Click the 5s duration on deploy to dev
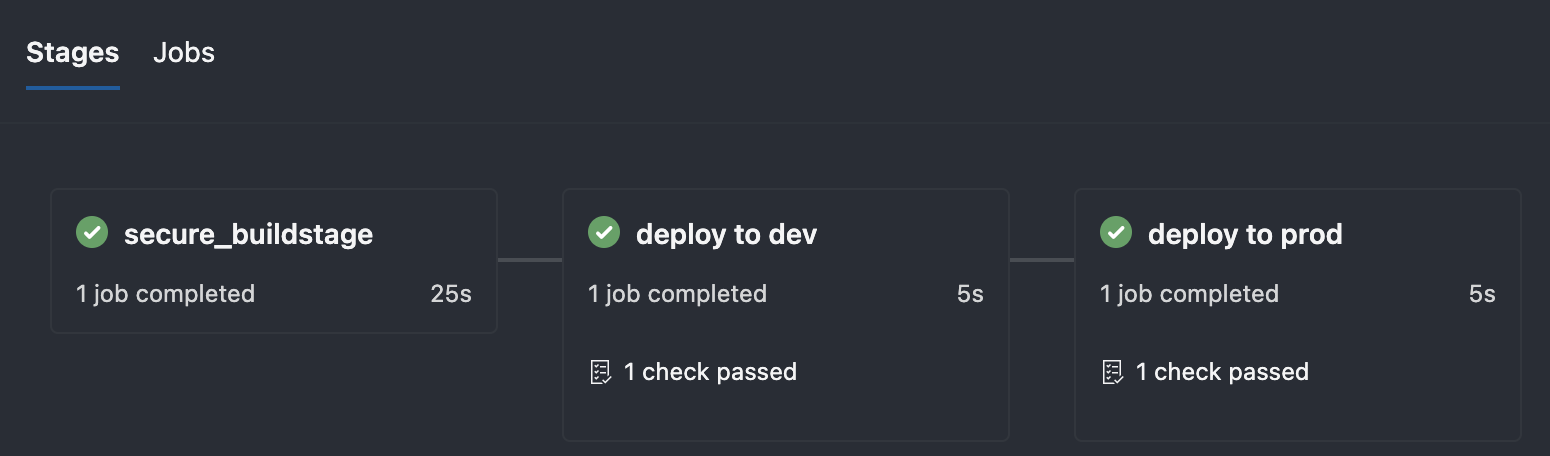 coord(970,294)
